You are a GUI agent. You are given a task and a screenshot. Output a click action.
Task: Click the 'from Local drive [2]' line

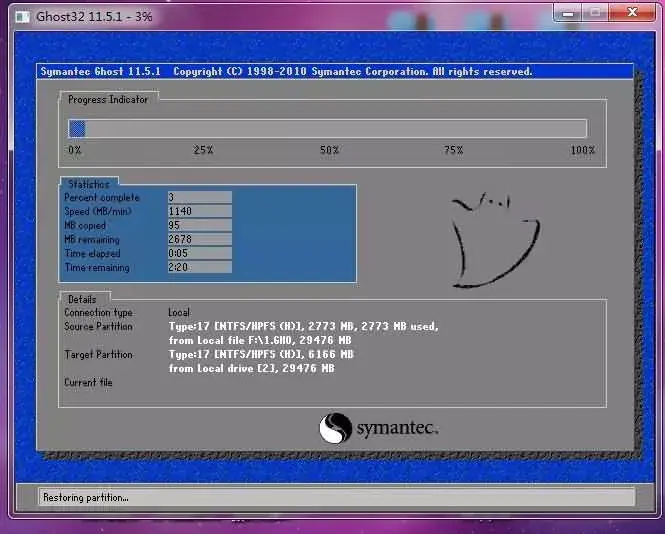coord(251,369)
